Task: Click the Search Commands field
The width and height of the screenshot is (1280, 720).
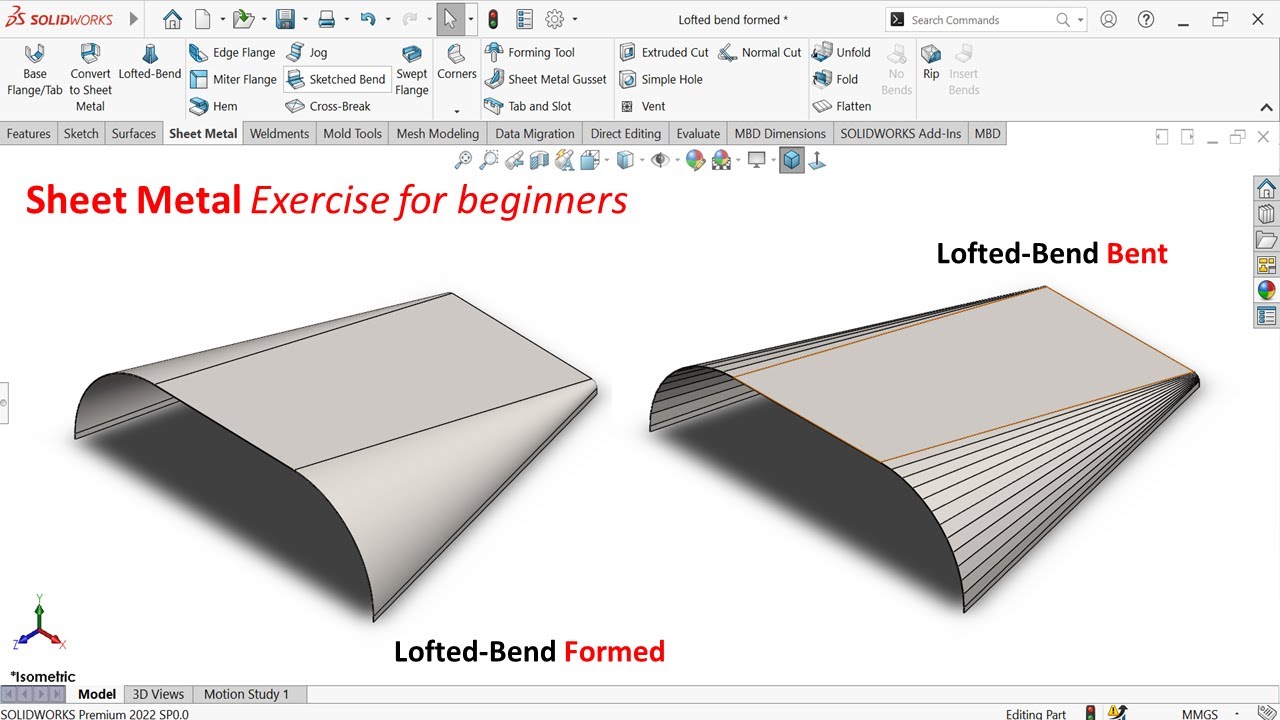Action: click(985, 19)
